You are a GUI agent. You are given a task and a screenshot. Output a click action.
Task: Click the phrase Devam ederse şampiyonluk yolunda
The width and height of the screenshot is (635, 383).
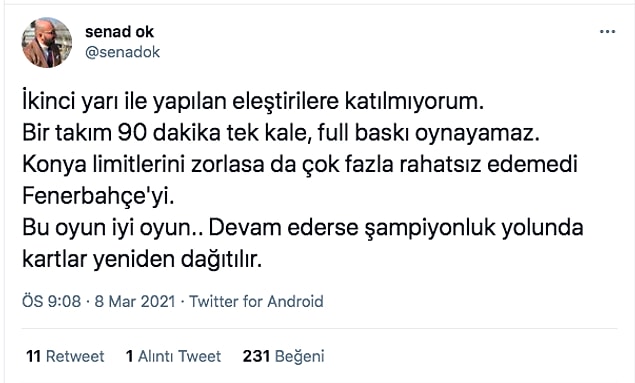point(396,228)
